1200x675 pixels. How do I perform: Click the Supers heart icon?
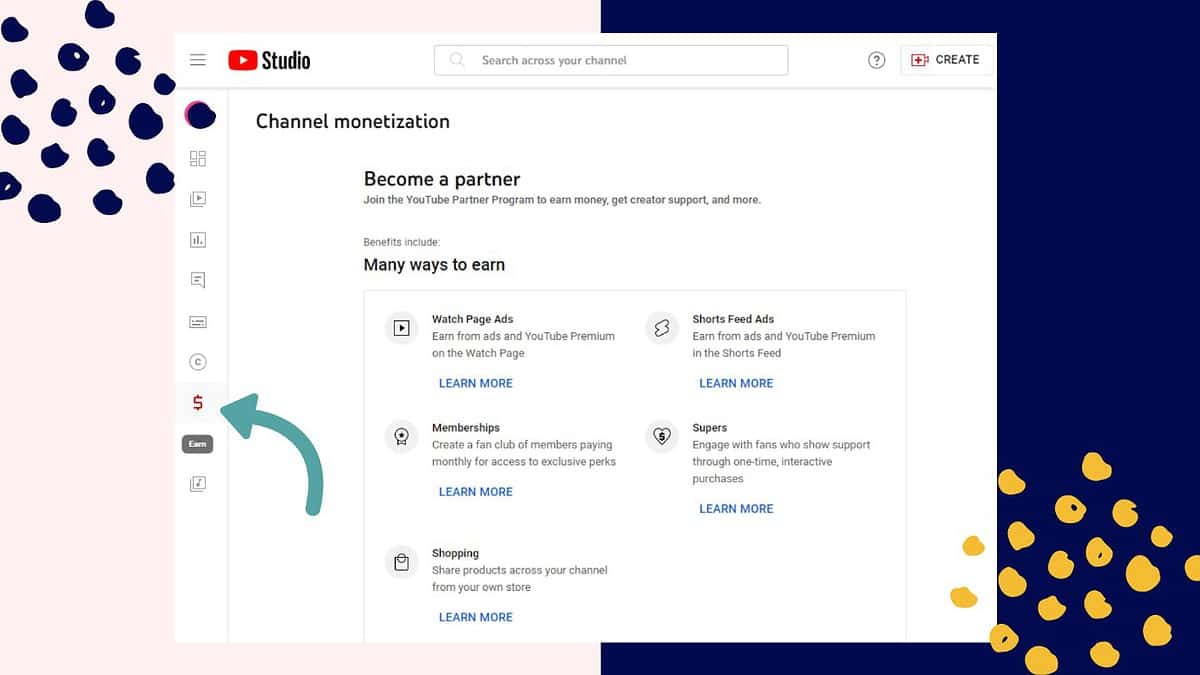[662, 436]
